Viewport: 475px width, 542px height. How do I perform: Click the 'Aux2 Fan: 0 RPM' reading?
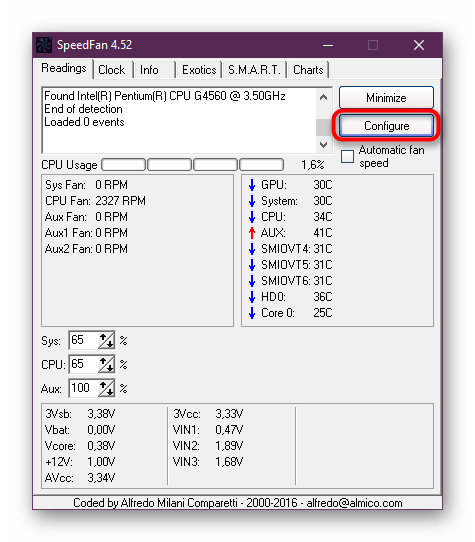click(86, 249)
